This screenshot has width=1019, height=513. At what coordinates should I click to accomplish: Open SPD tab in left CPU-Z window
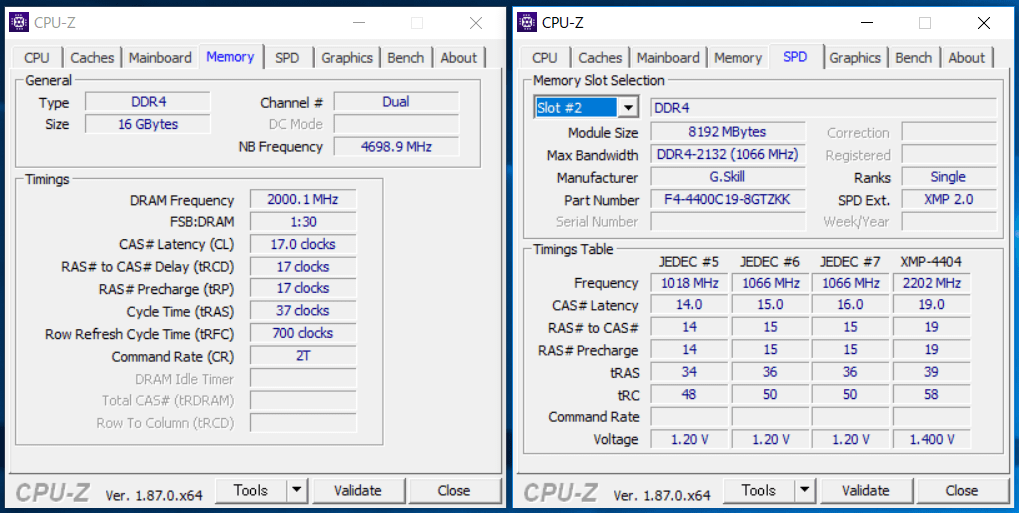pos(287,57)
